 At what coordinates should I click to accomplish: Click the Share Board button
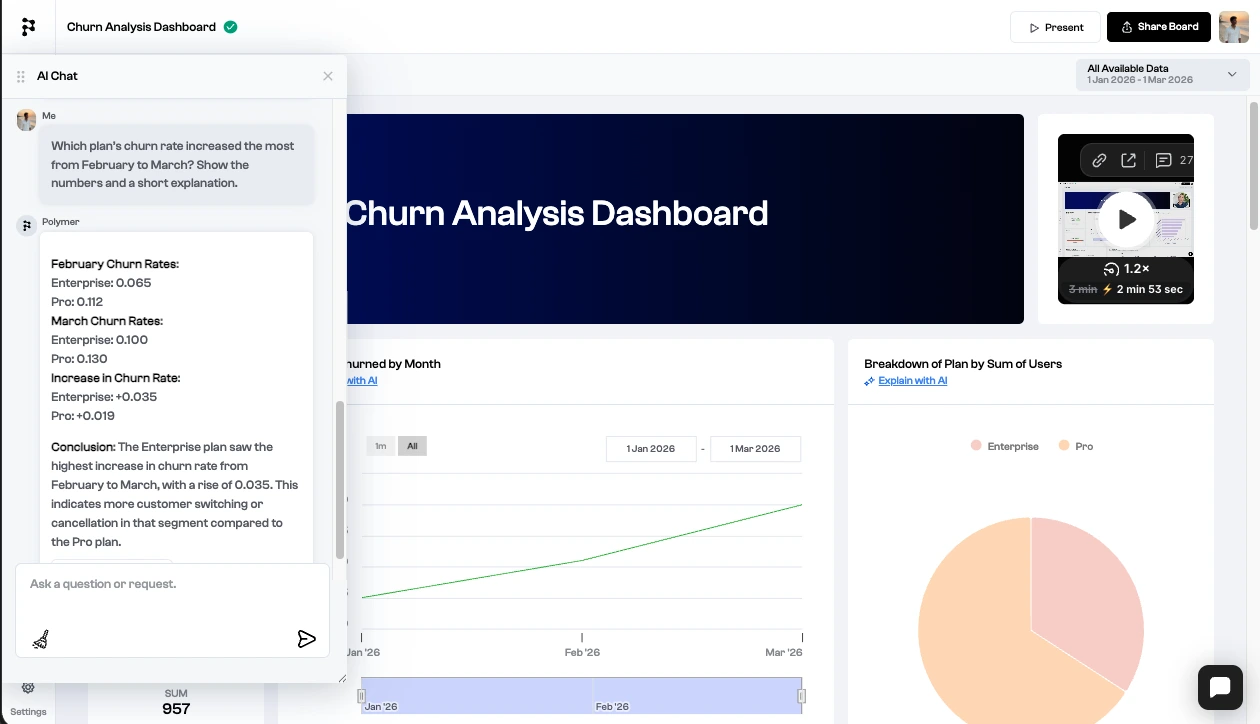tap(1158, 27)
